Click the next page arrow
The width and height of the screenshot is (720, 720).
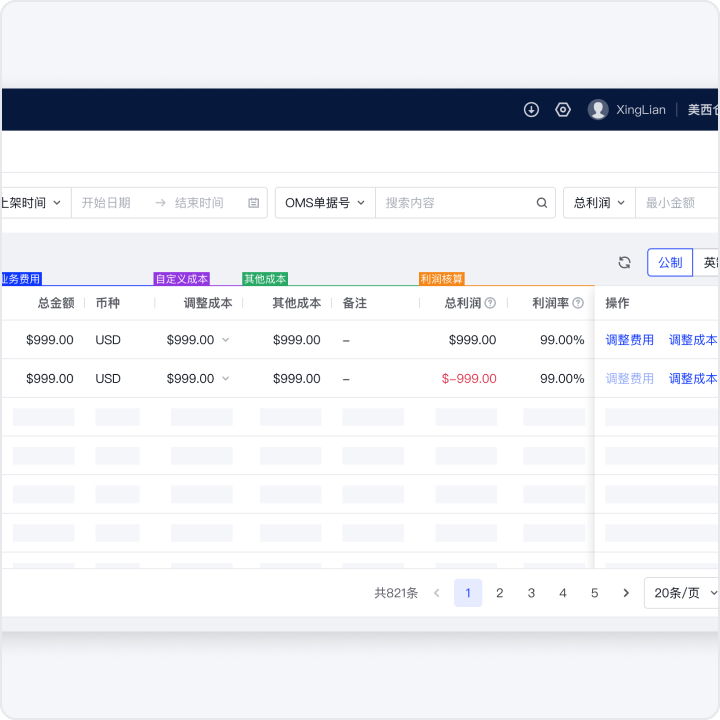626,593
